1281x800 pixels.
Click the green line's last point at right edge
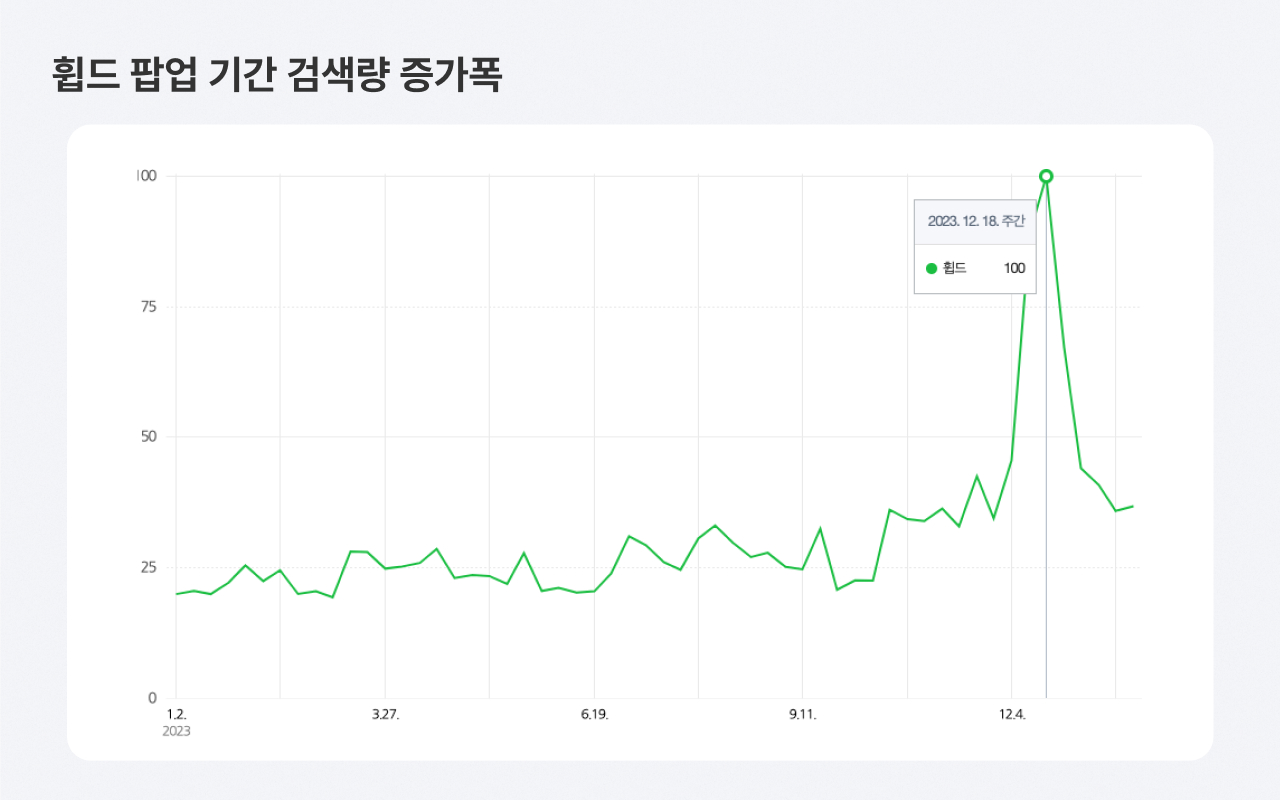click(x=1133, y=506)
